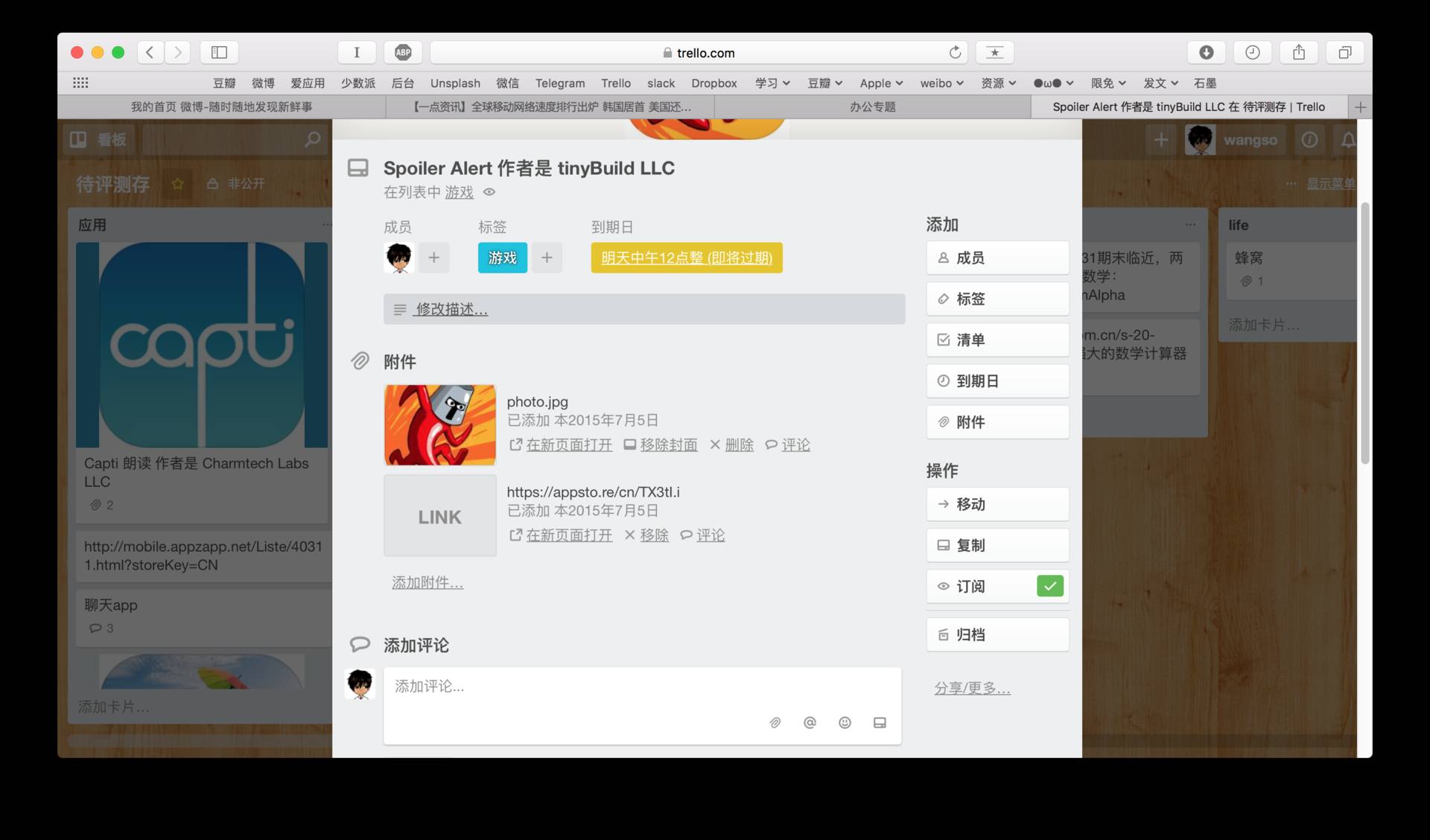This screenshot has height=840, width=1430.
Task: Click the 添加附件 link
Action: point(428,583)
